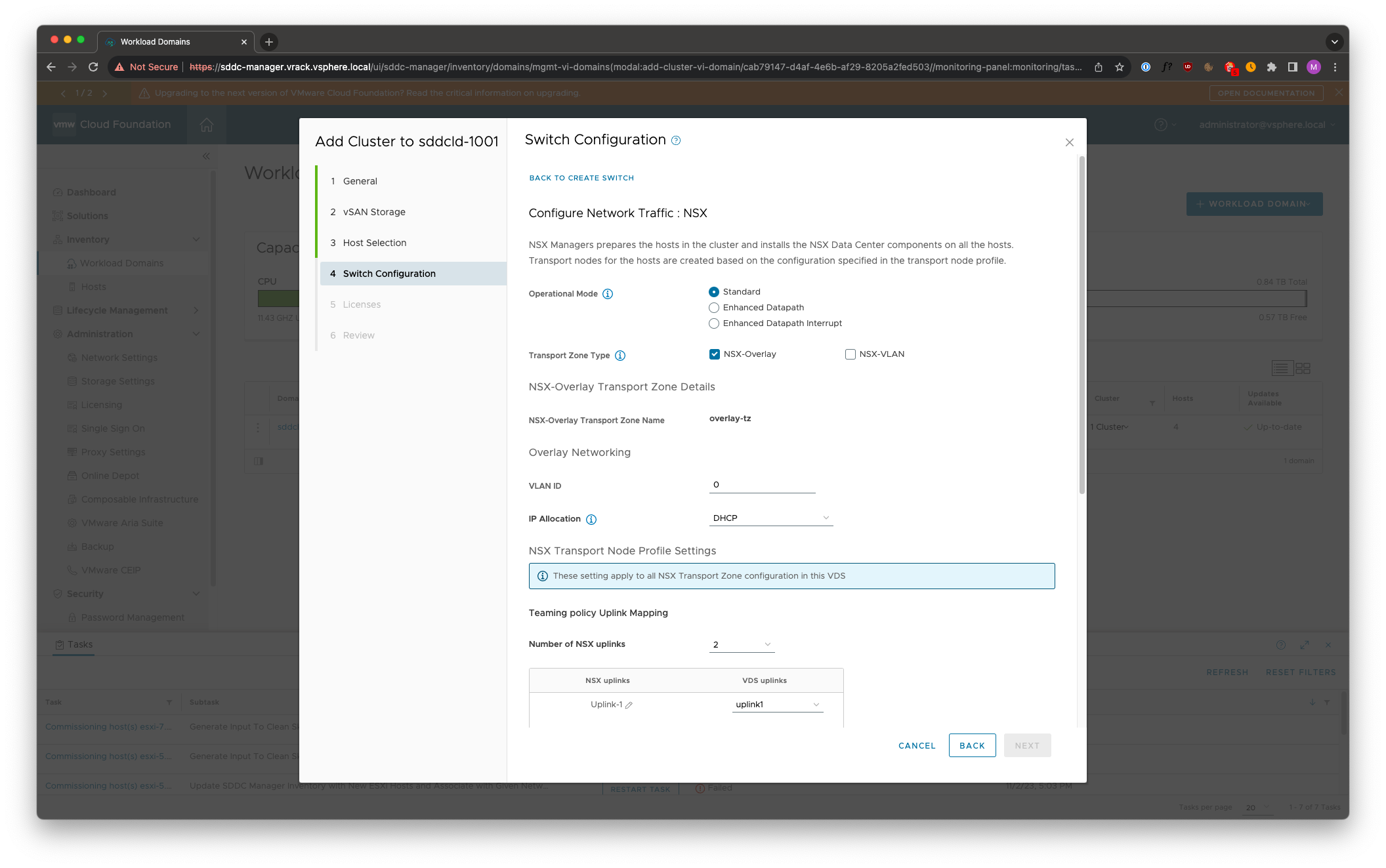Image resolution: width=1386 pixels, height=868 pixels.
Task: Click the Switch Configuration help icon
Action: tap(676, 140)
